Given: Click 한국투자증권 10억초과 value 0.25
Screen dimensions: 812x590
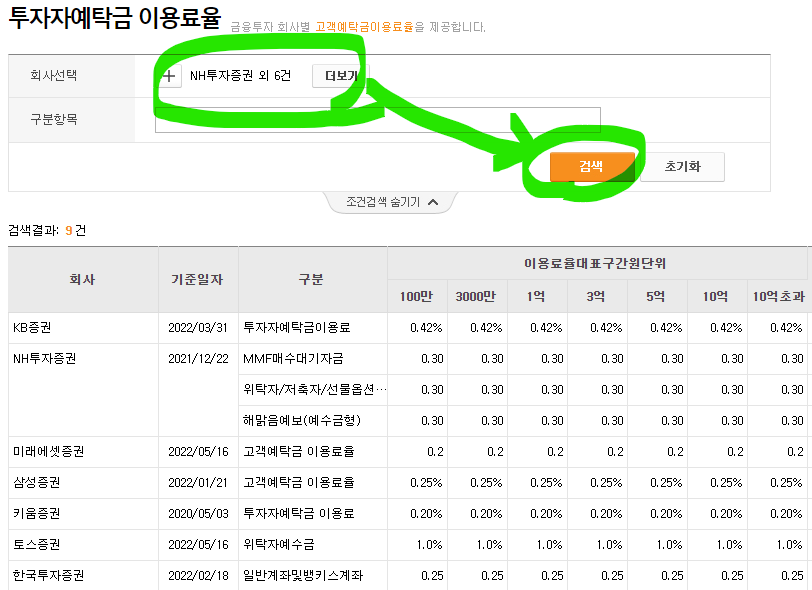Looking at the screenshot, I should [x=792, y=575].
